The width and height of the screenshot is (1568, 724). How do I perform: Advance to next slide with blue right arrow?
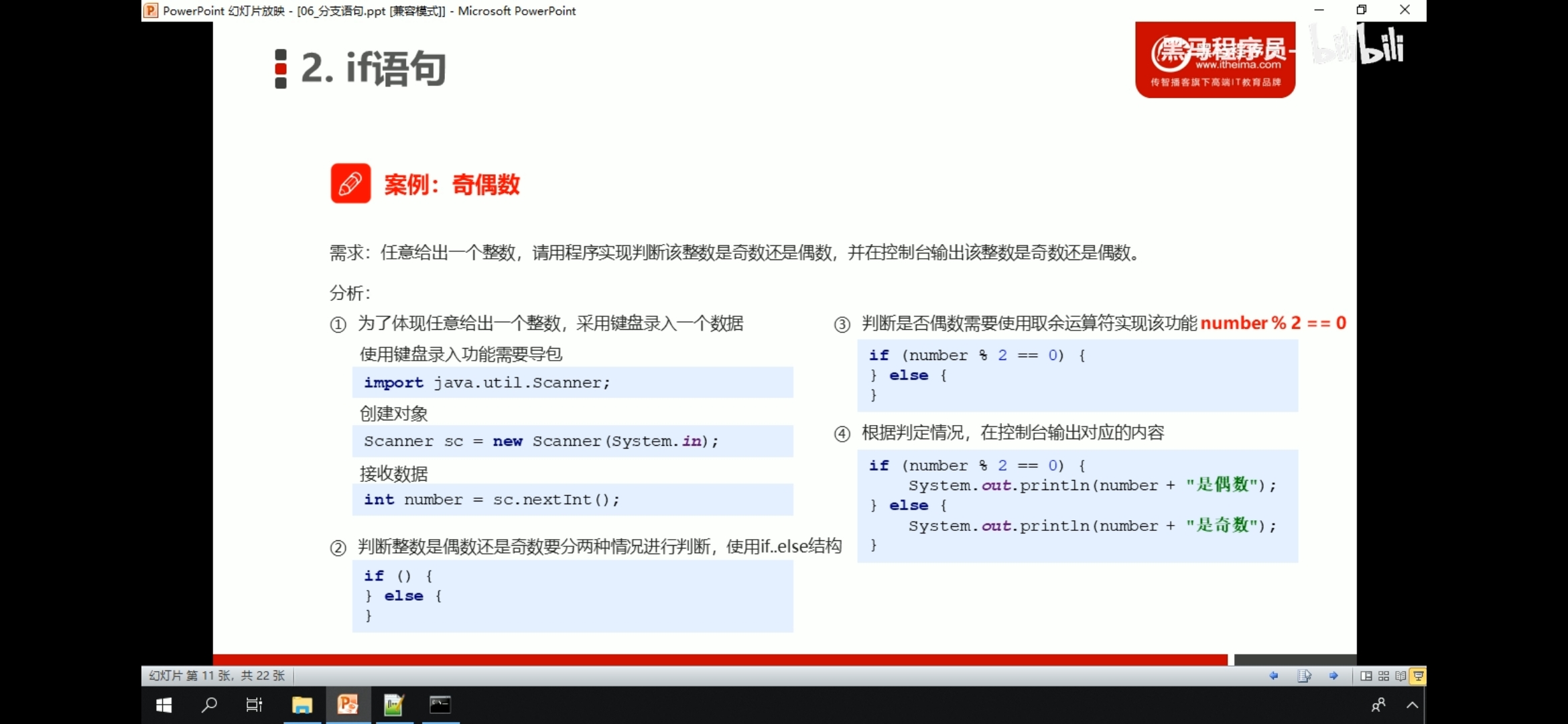(x=1333, y=676)
